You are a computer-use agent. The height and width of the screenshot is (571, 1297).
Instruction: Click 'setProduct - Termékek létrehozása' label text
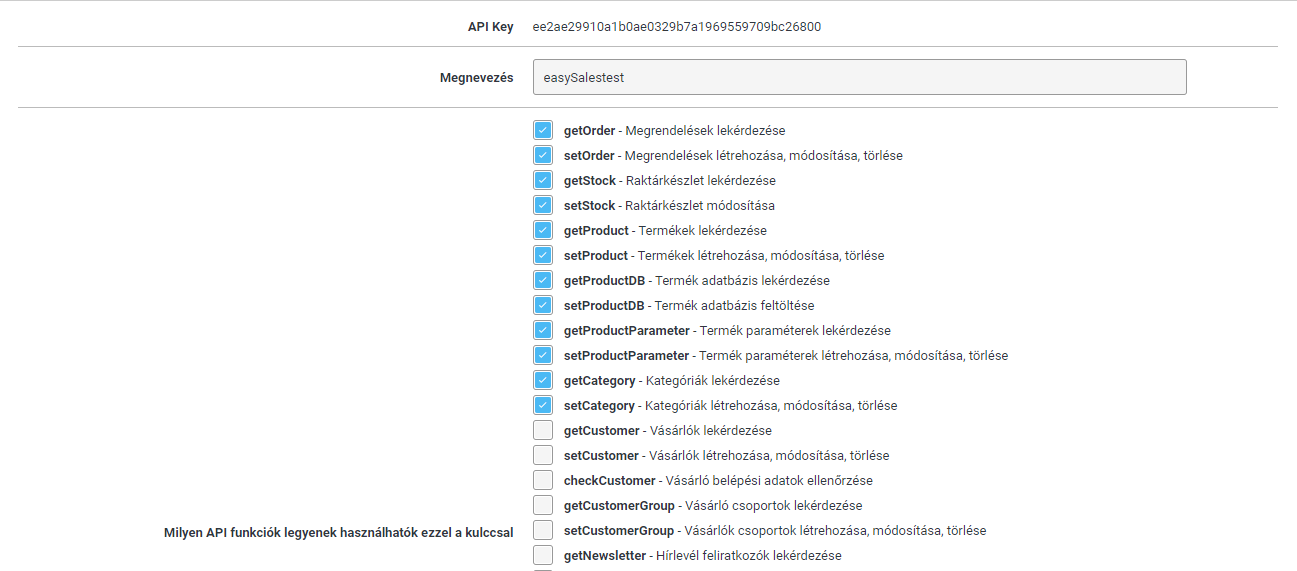724,256
